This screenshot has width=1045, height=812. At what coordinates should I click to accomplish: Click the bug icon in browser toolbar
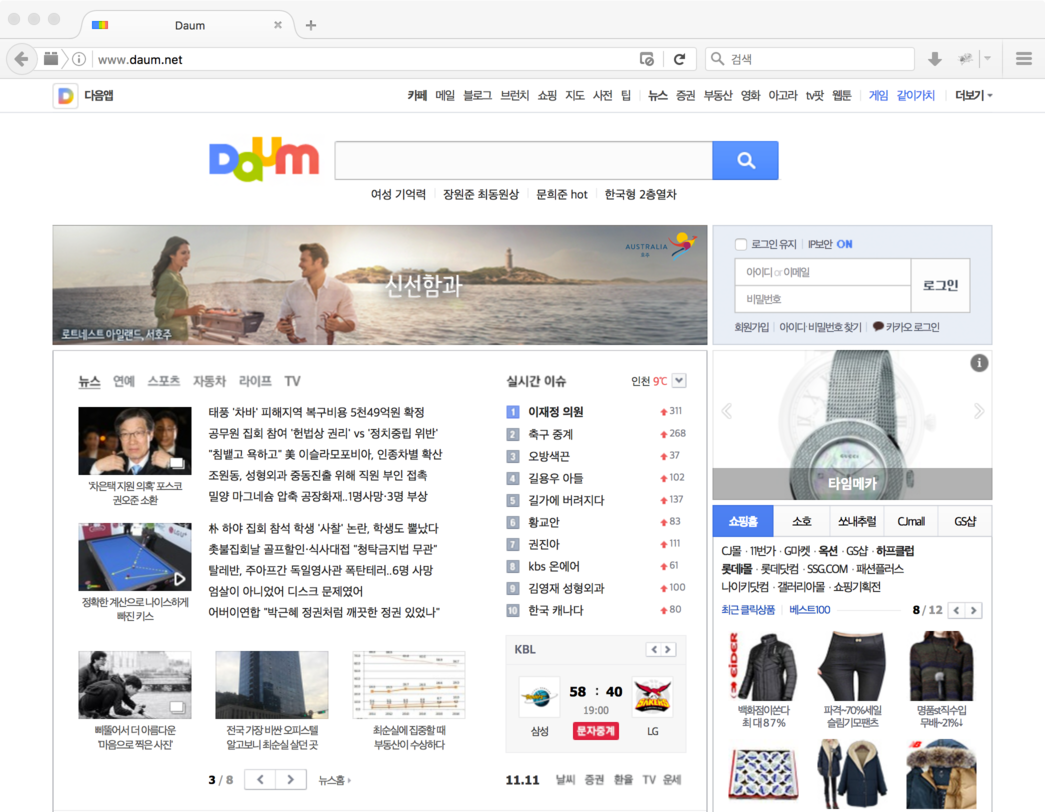pyautogui.click(x=965, y=59)
